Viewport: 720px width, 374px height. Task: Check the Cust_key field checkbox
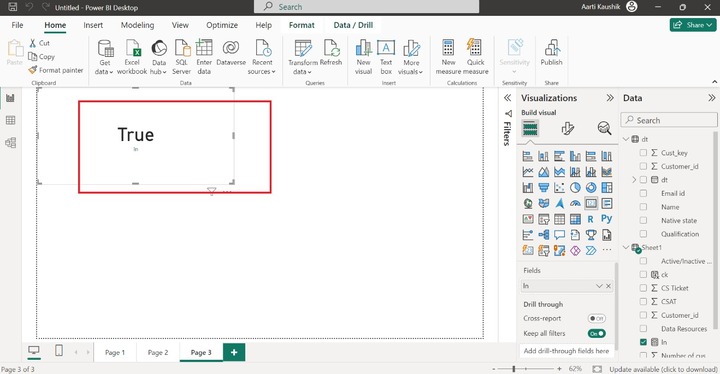(643, 153)
